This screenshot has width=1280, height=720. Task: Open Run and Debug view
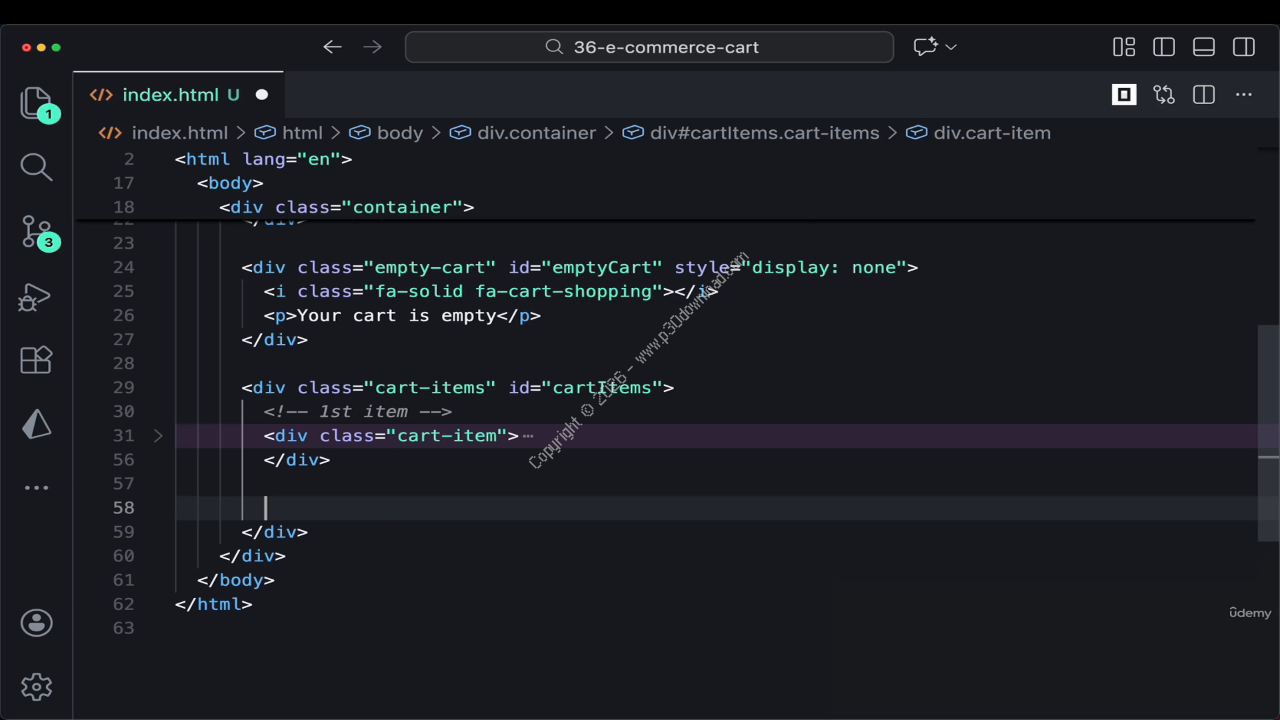36,297
